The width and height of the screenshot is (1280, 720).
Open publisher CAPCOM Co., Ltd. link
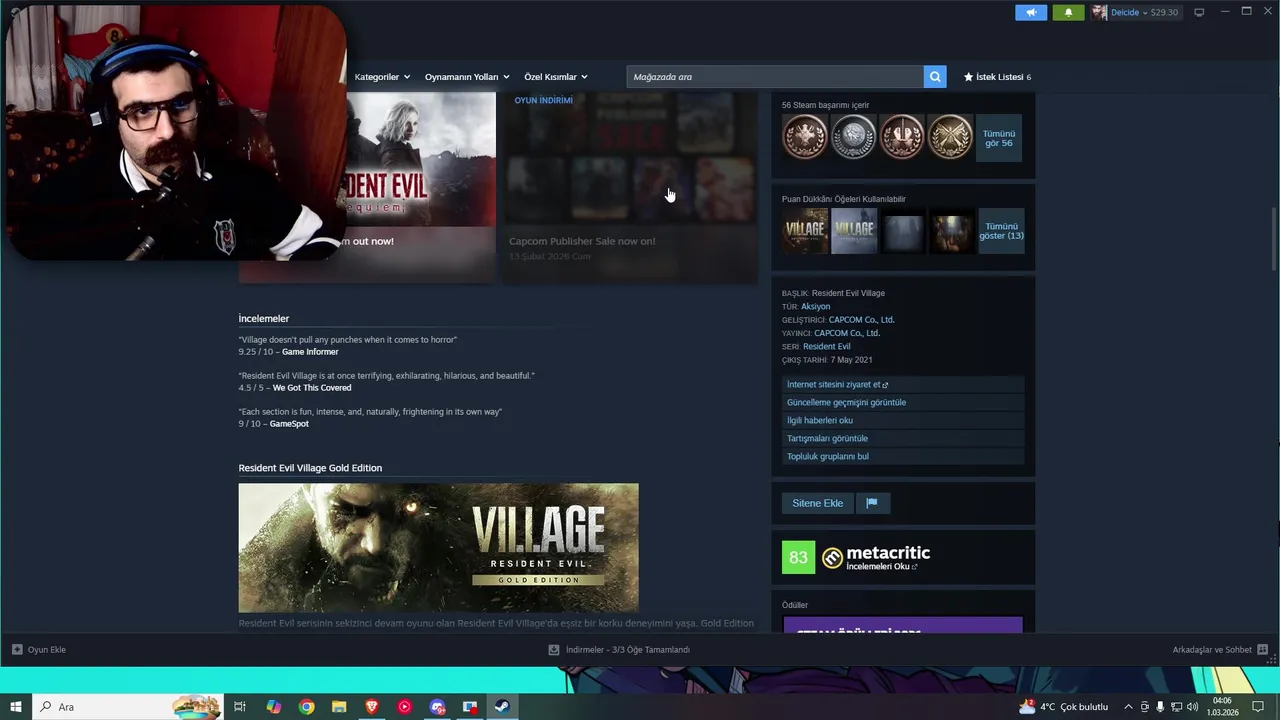pyautogui.click(x=847, y=333)
